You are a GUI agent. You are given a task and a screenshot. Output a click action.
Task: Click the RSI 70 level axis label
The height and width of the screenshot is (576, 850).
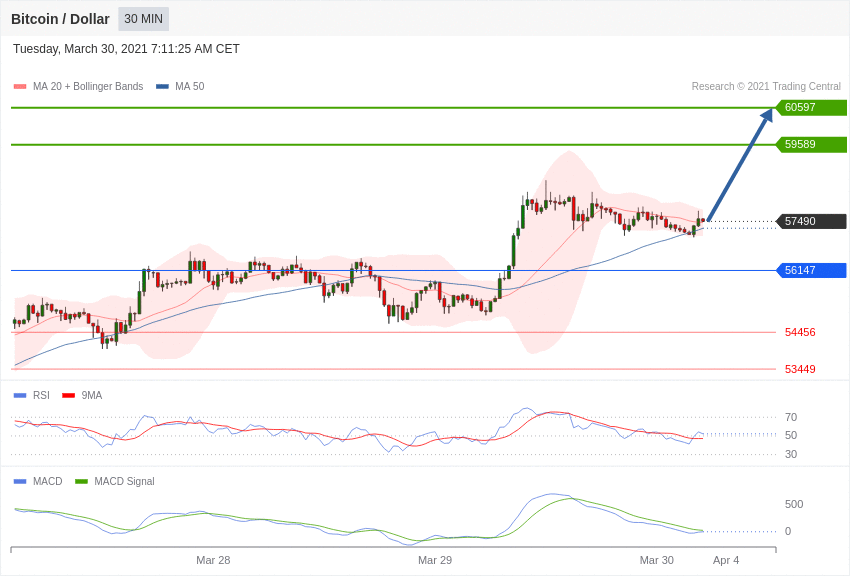pyautogui.click(x=791, y=417)
